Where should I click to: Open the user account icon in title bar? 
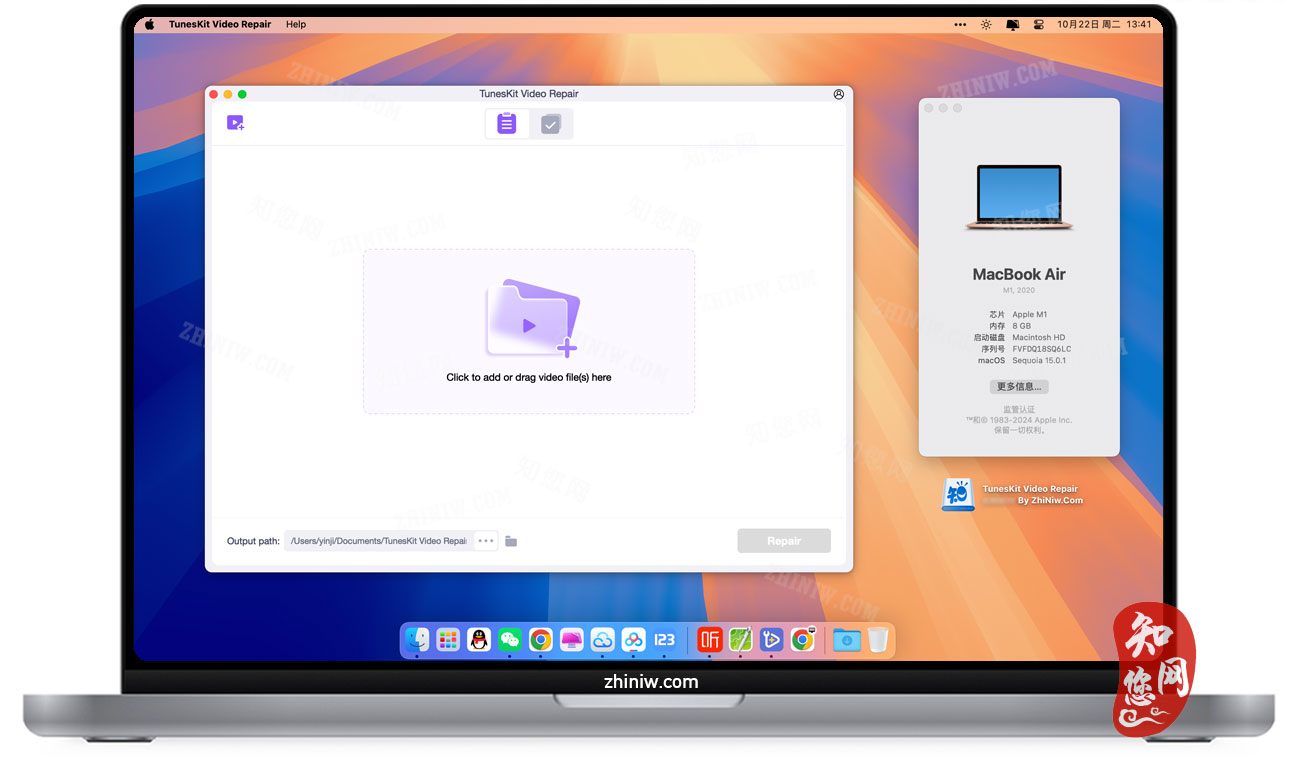point(839,94)
